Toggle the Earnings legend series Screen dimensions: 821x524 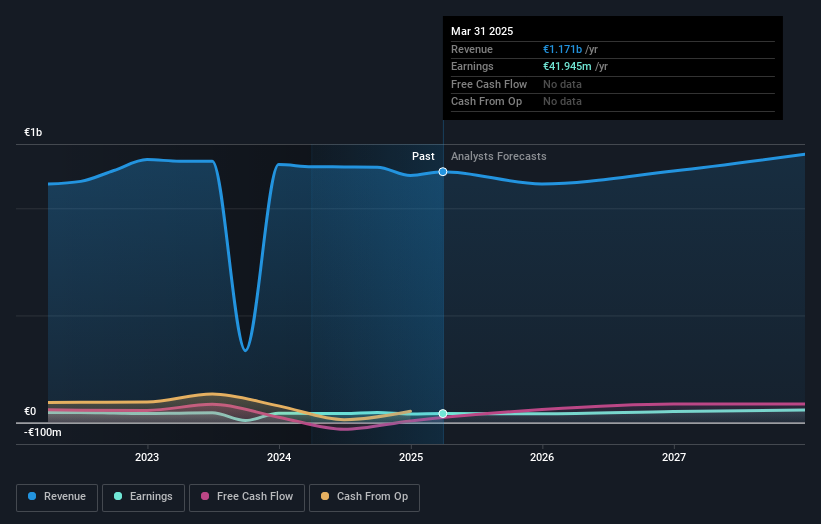click(143, 497)
